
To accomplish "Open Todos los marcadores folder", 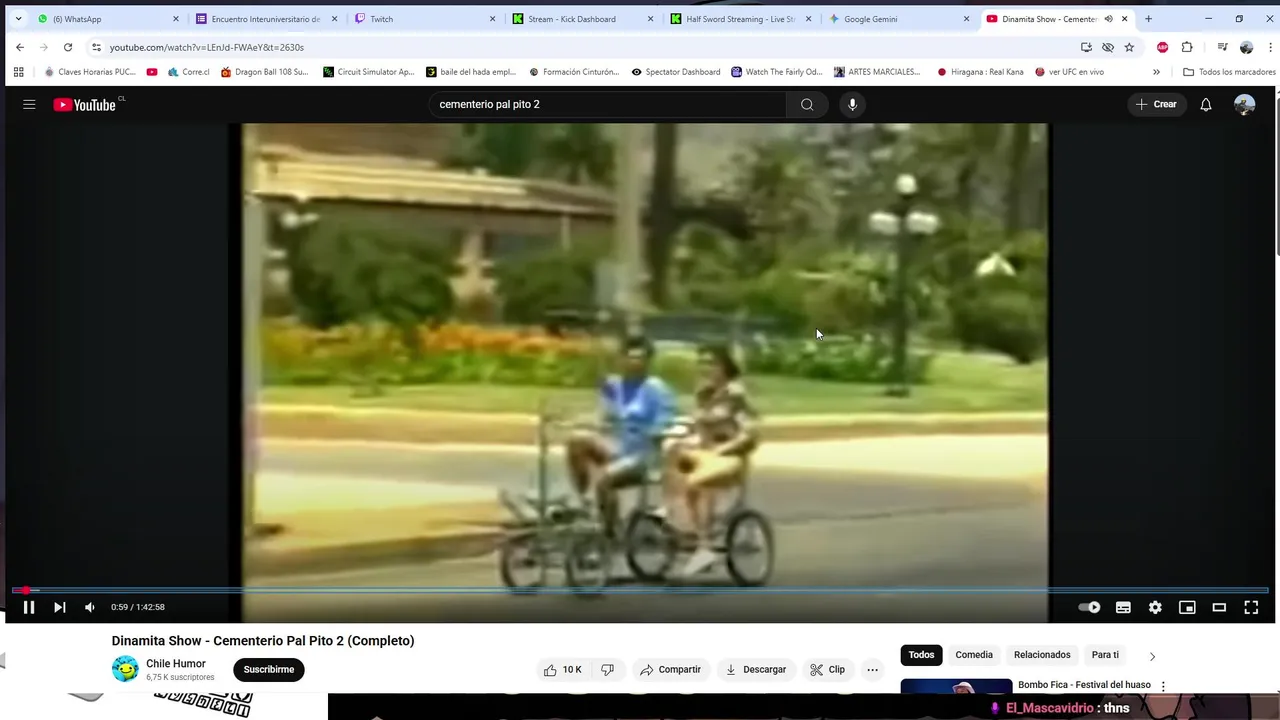I will 1229,72.
